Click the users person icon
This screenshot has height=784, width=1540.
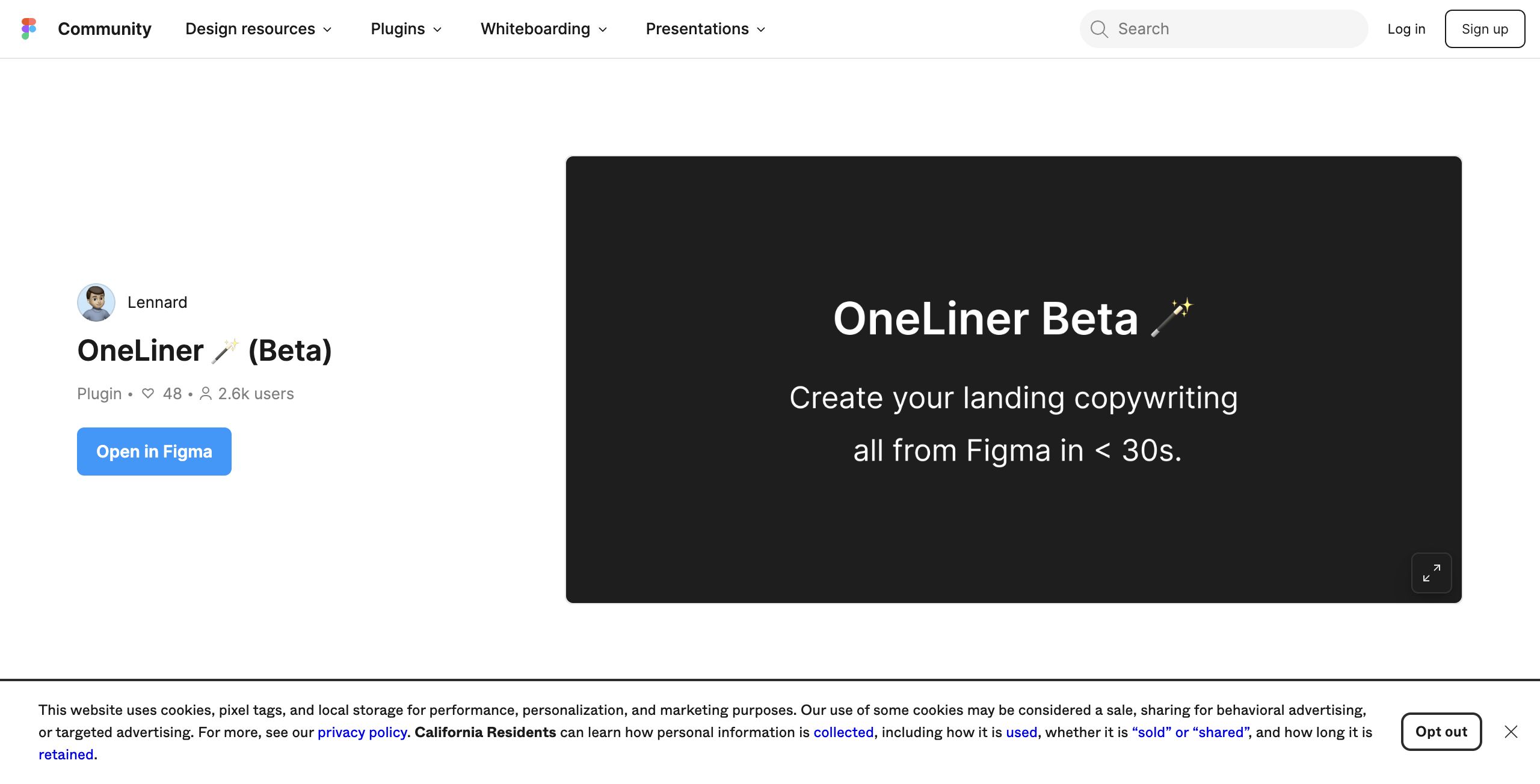click(x=205, y=394)
